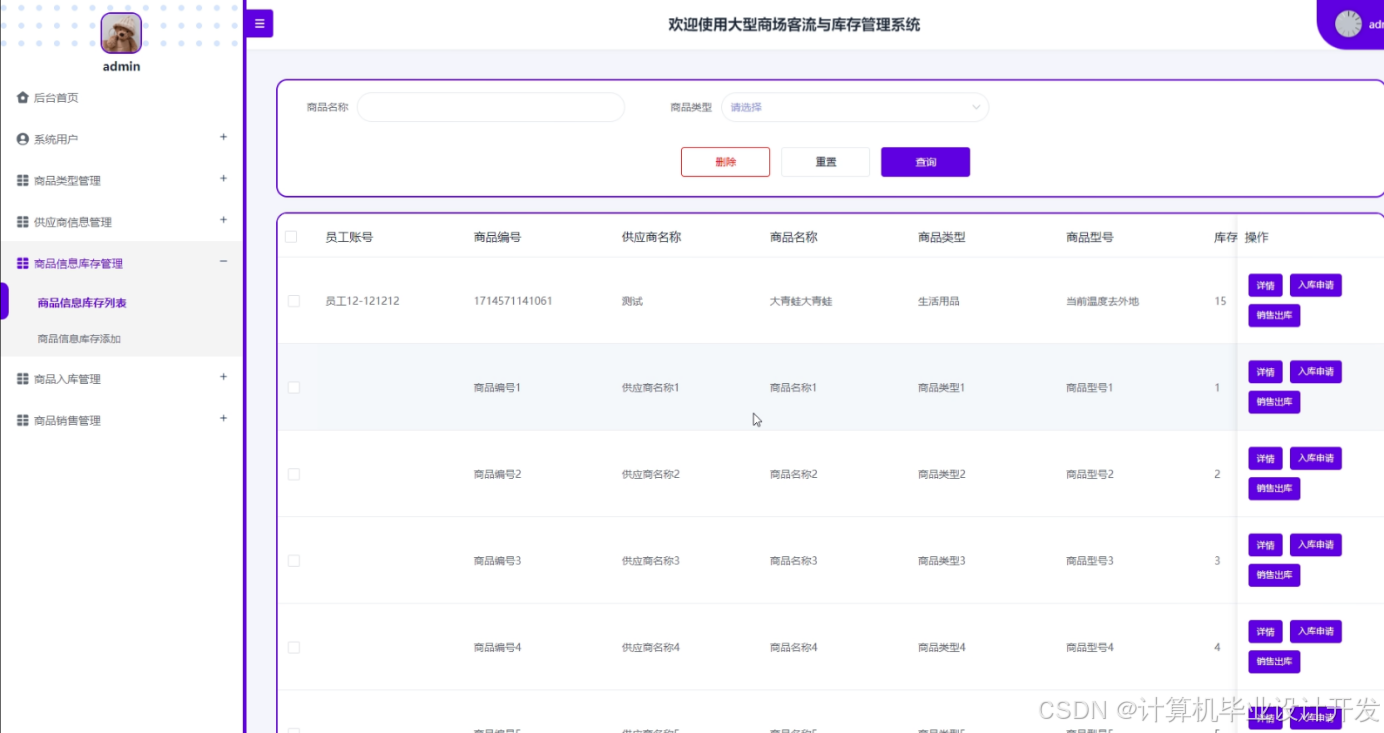Collapse 商品信息库存管理 with its minus sign
Viewport: 1384px width, 733px height.
pyautogui.click(x=223, y=261)
